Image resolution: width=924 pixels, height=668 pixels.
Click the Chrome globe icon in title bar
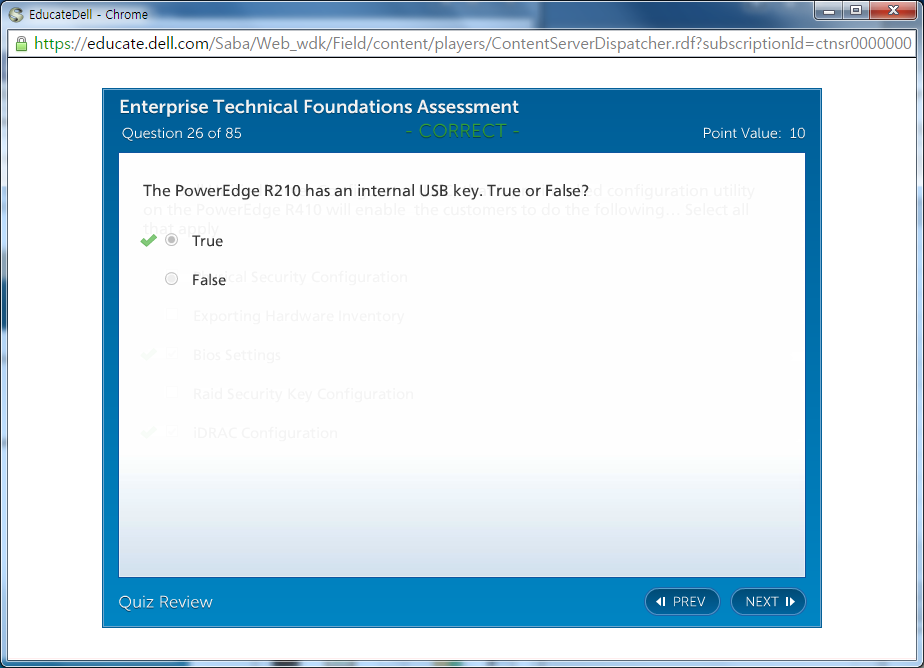(16, 15)
